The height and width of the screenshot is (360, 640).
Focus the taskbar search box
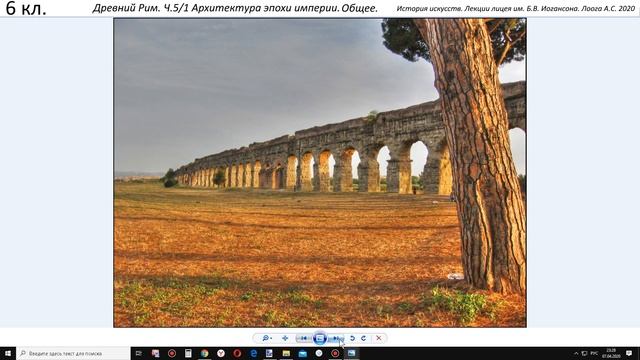click(73, 353)
